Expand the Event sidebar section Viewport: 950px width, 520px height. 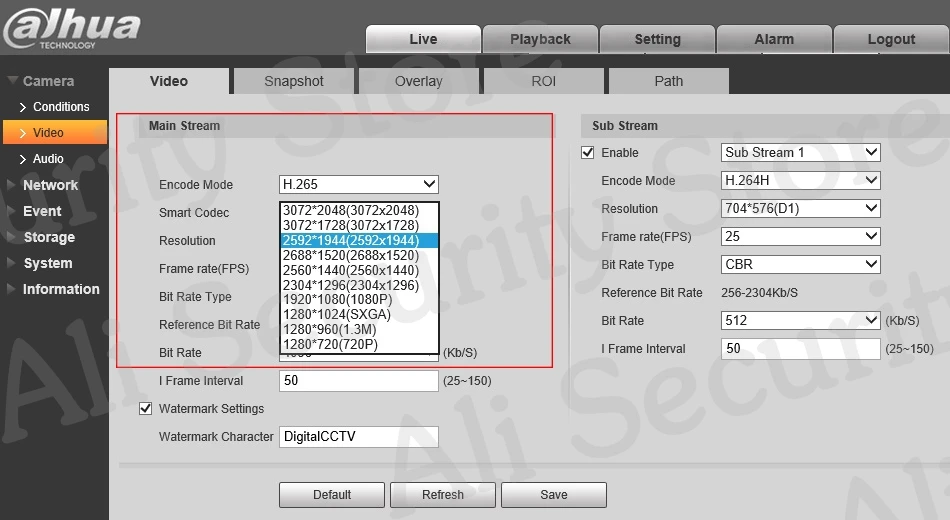click(34, 211)
